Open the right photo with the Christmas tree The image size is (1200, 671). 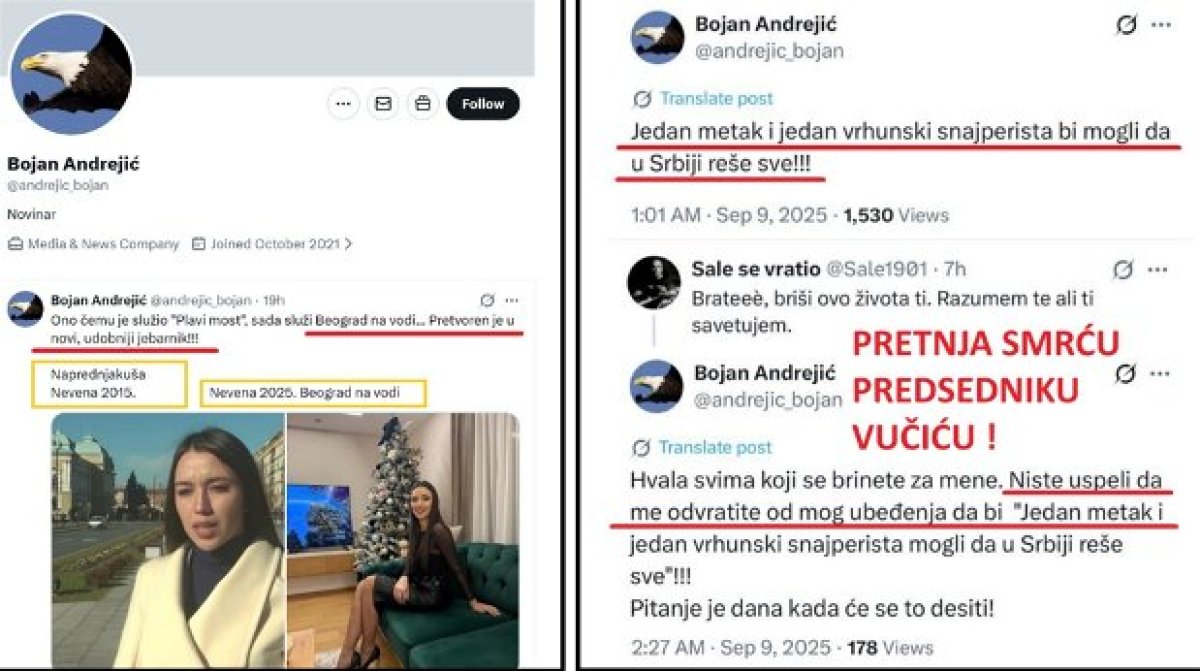(x=403, y=540)
